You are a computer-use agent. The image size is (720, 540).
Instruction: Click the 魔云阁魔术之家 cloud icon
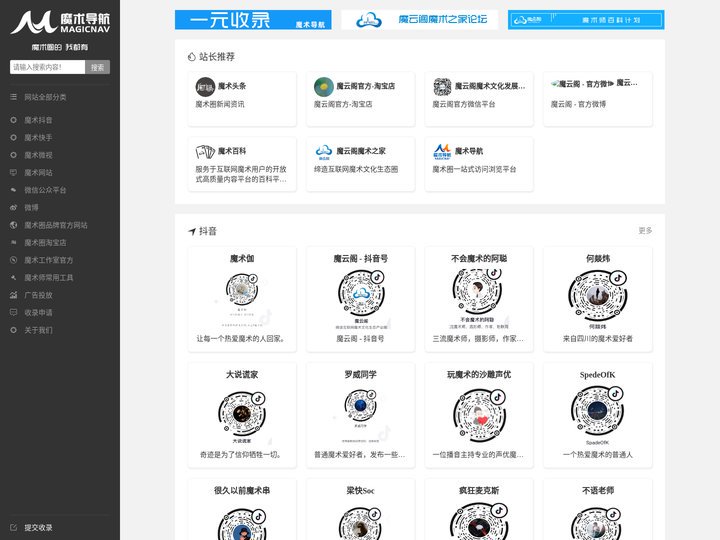tap(323, 151)
